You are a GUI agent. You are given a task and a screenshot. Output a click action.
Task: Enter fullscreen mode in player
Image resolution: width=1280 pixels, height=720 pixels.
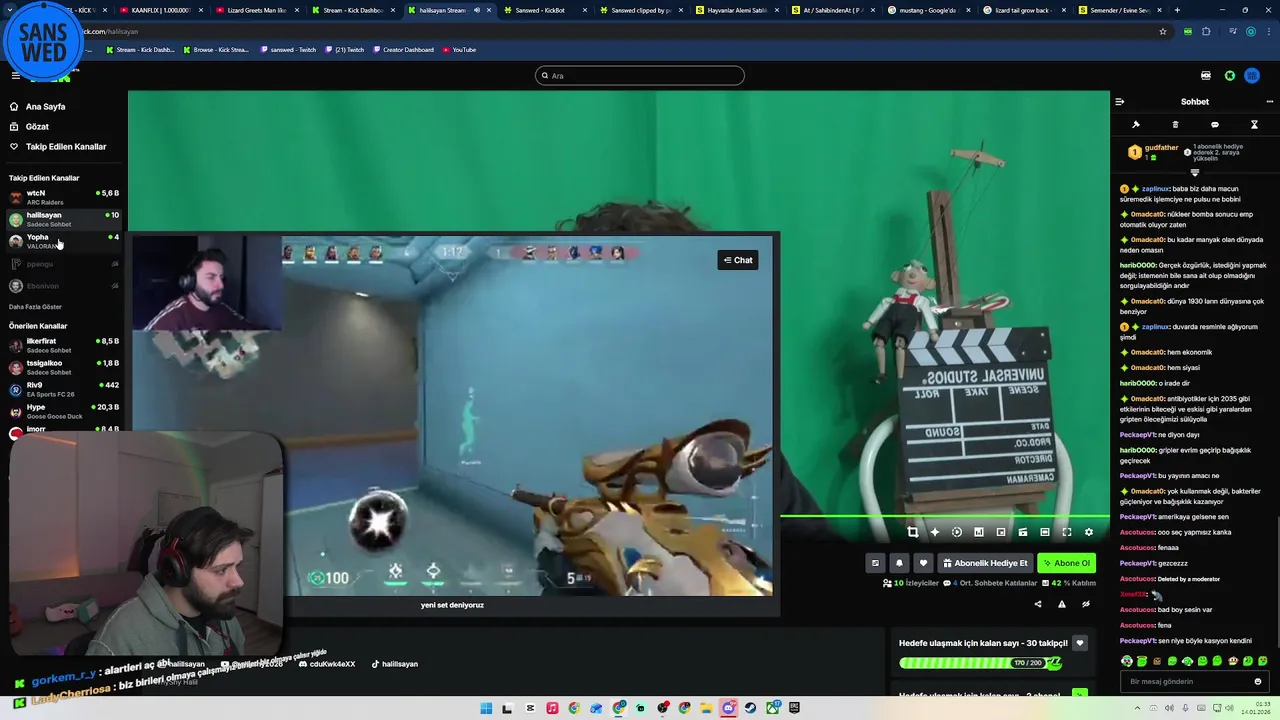[x=1067, y=532]
